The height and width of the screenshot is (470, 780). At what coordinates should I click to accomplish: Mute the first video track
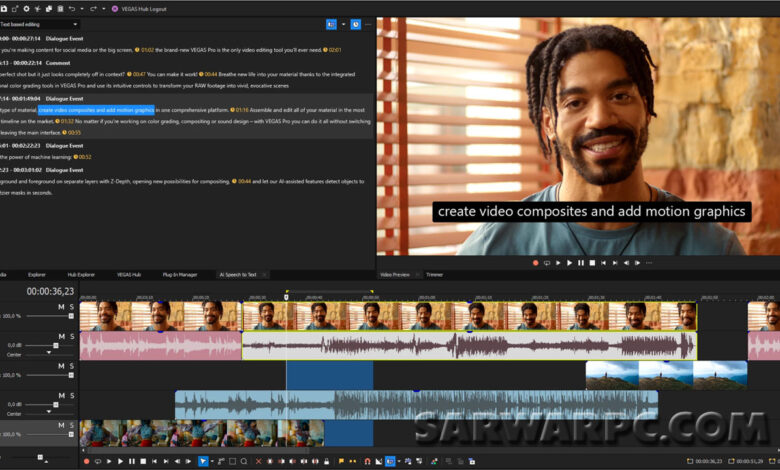tap(61, 307)
